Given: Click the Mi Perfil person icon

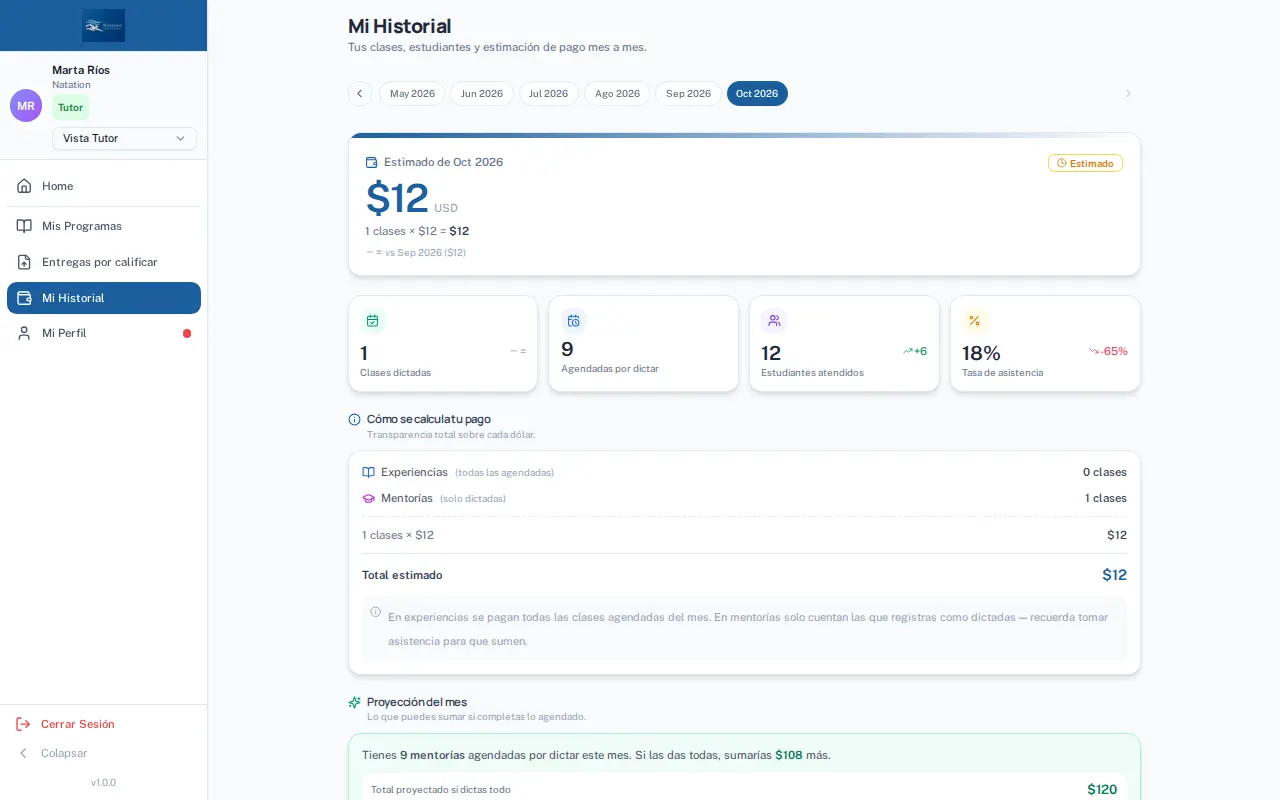Looking at the screenshot, I should (x=24, y=333).
